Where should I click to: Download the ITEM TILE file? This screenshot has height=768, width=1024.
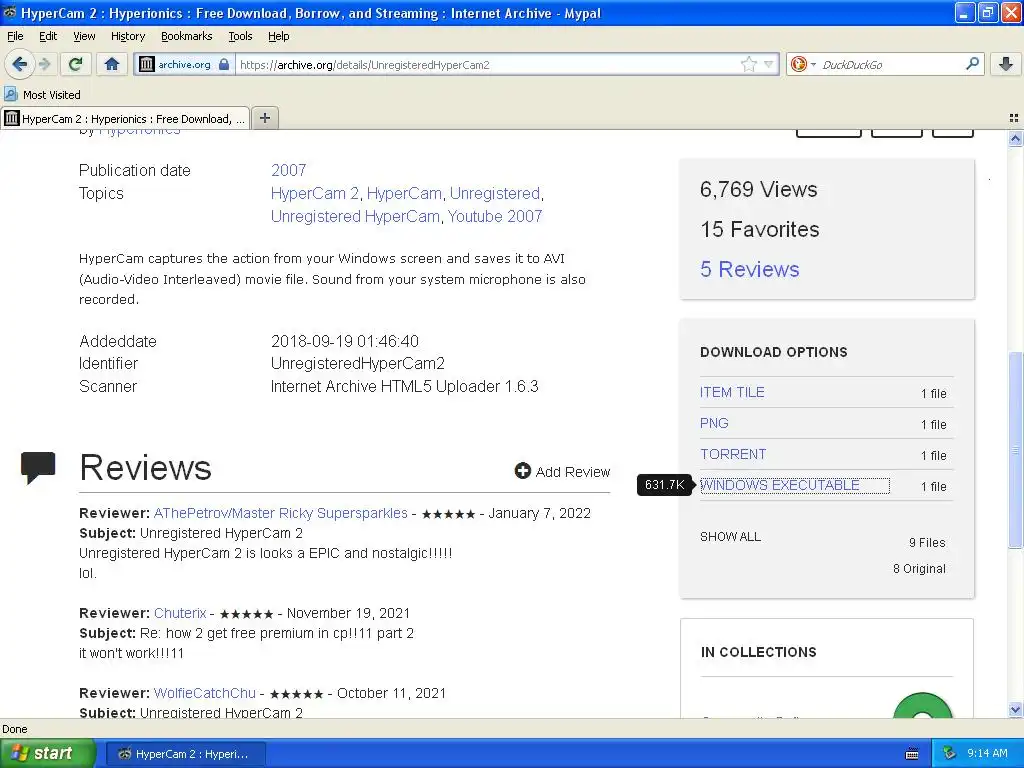tap(732, 392)
